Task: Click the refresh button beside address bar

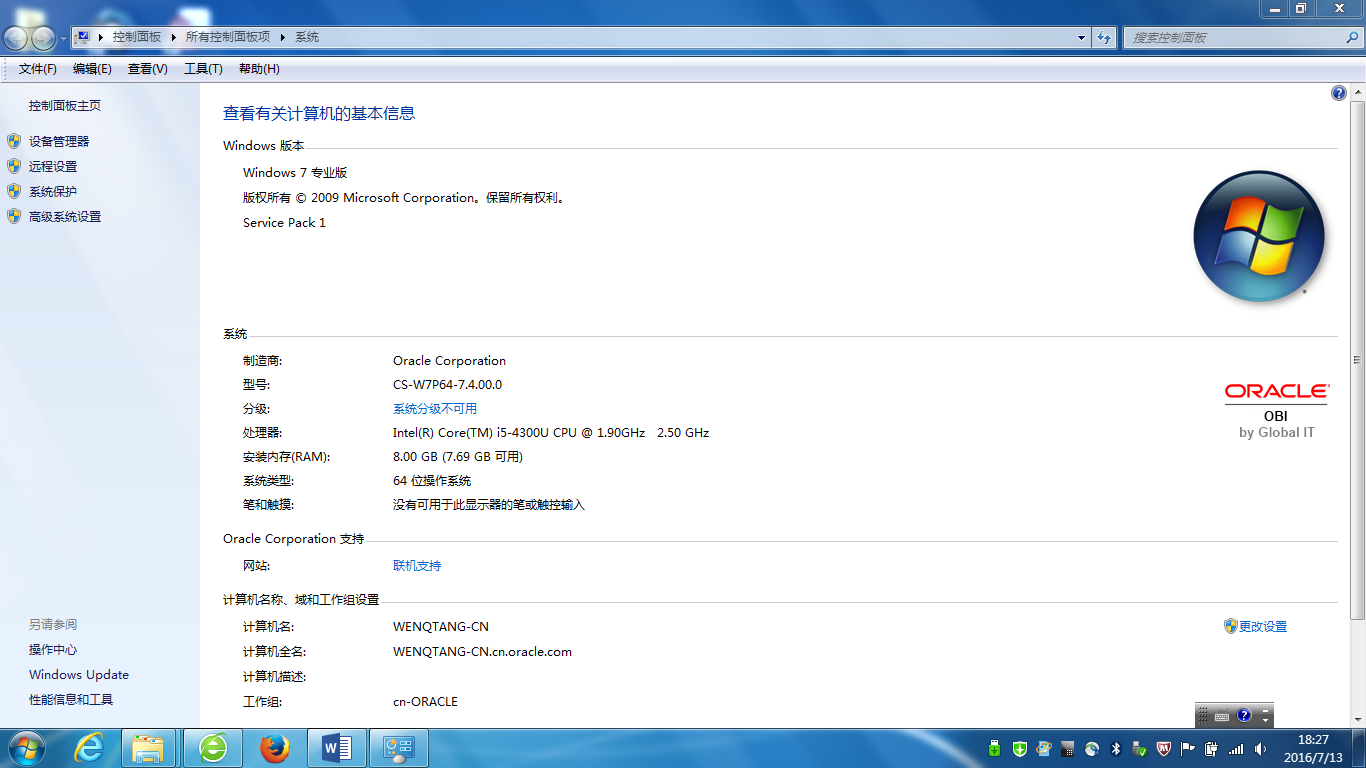Action: point(1104,37)
